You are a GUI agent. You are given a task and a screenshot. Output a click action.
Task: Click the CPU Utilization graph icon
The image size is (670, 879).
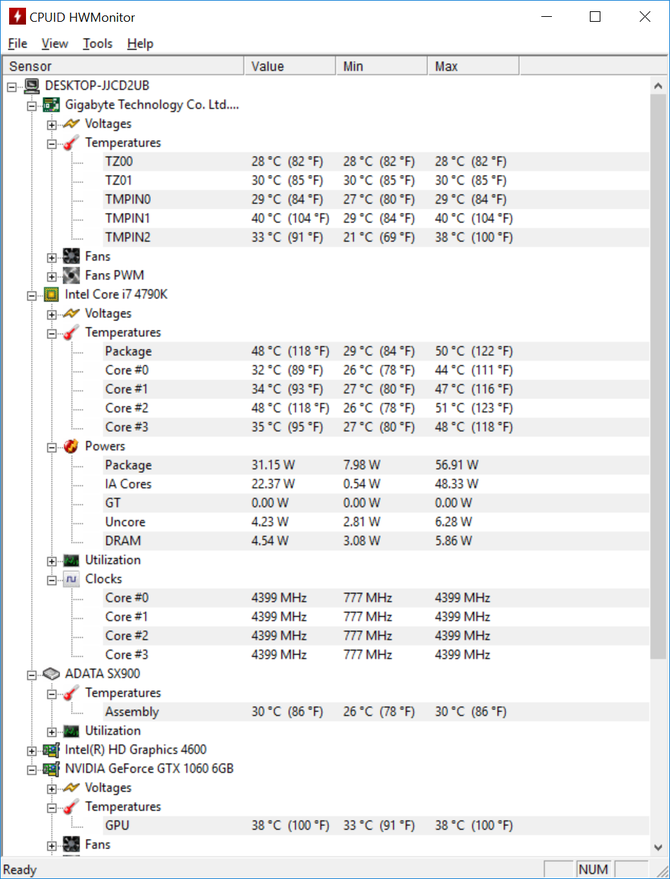click(x=71, y=560)
